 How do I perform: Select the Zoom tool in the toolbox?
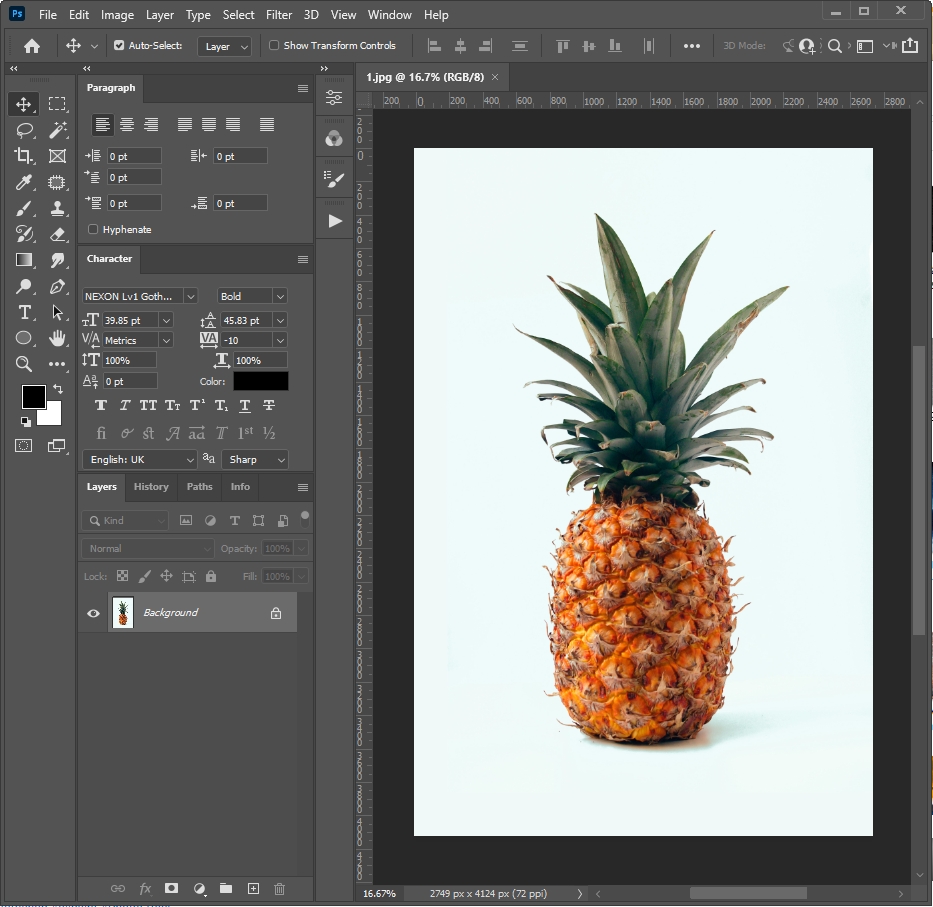pos(24,364)
